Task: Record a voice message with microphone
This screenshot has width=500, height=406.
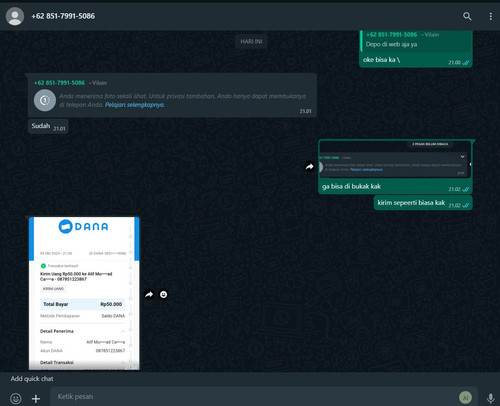Action: (x=490, y=398)
